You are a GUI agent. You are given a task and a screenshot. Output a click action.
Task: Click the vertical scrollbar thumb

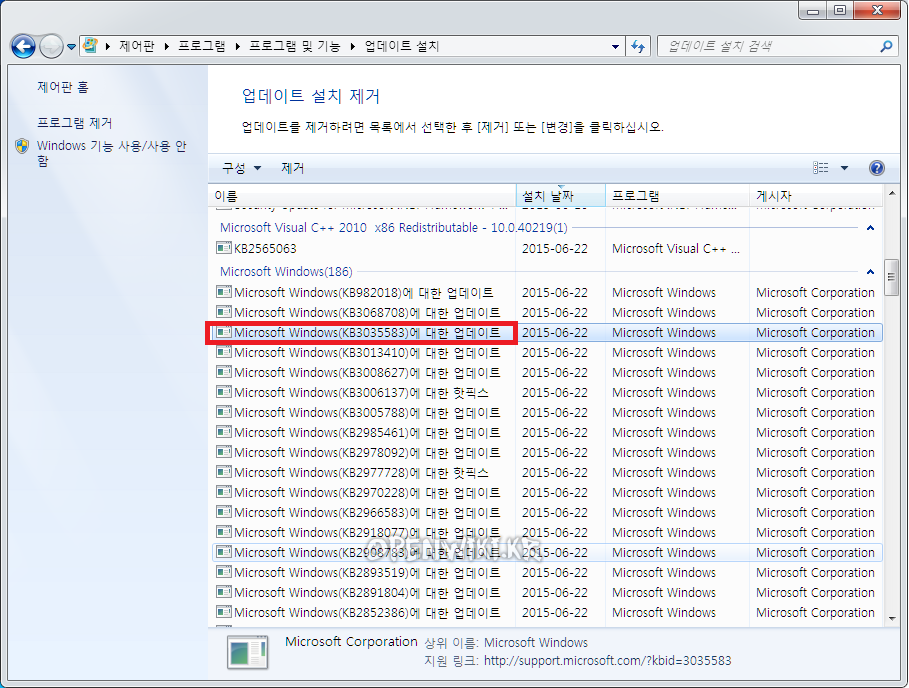tap(892, 278)
